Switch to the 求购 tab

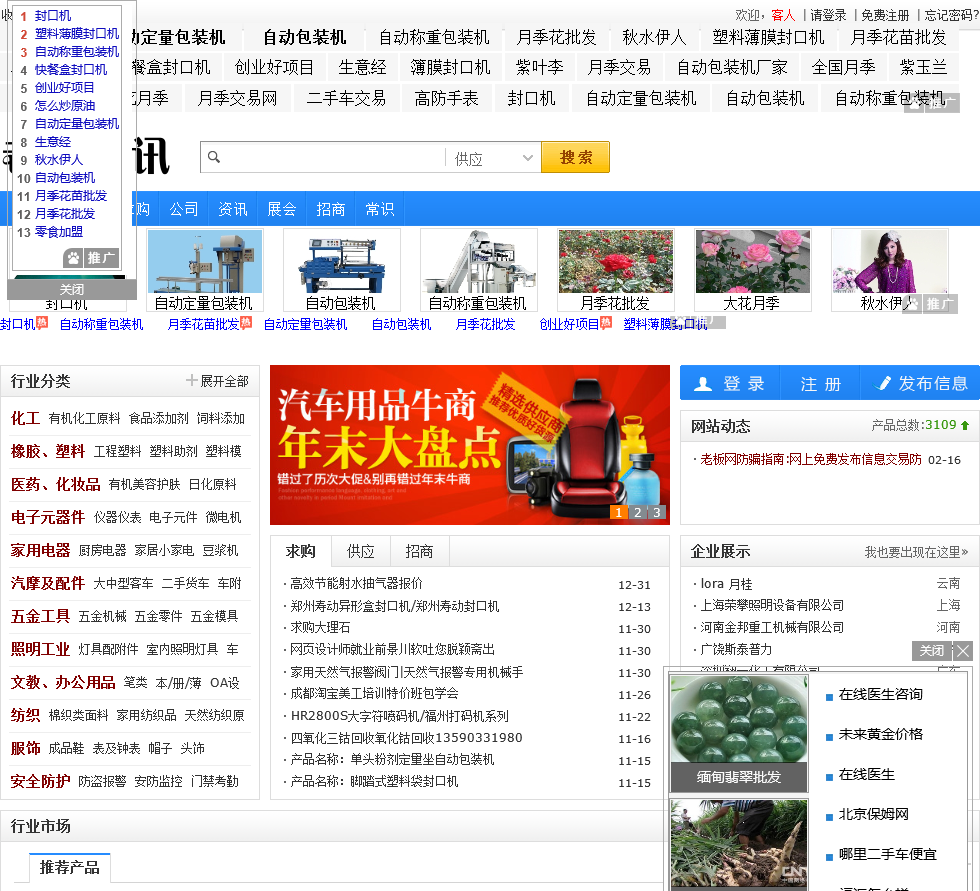point(301,551)
